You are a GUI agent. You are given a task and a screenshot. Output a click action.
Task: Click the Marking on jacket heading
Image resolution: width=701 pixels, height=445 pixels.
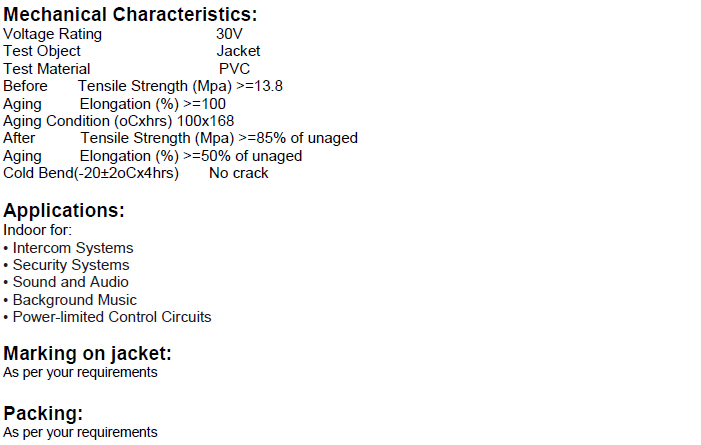[88, 353]
